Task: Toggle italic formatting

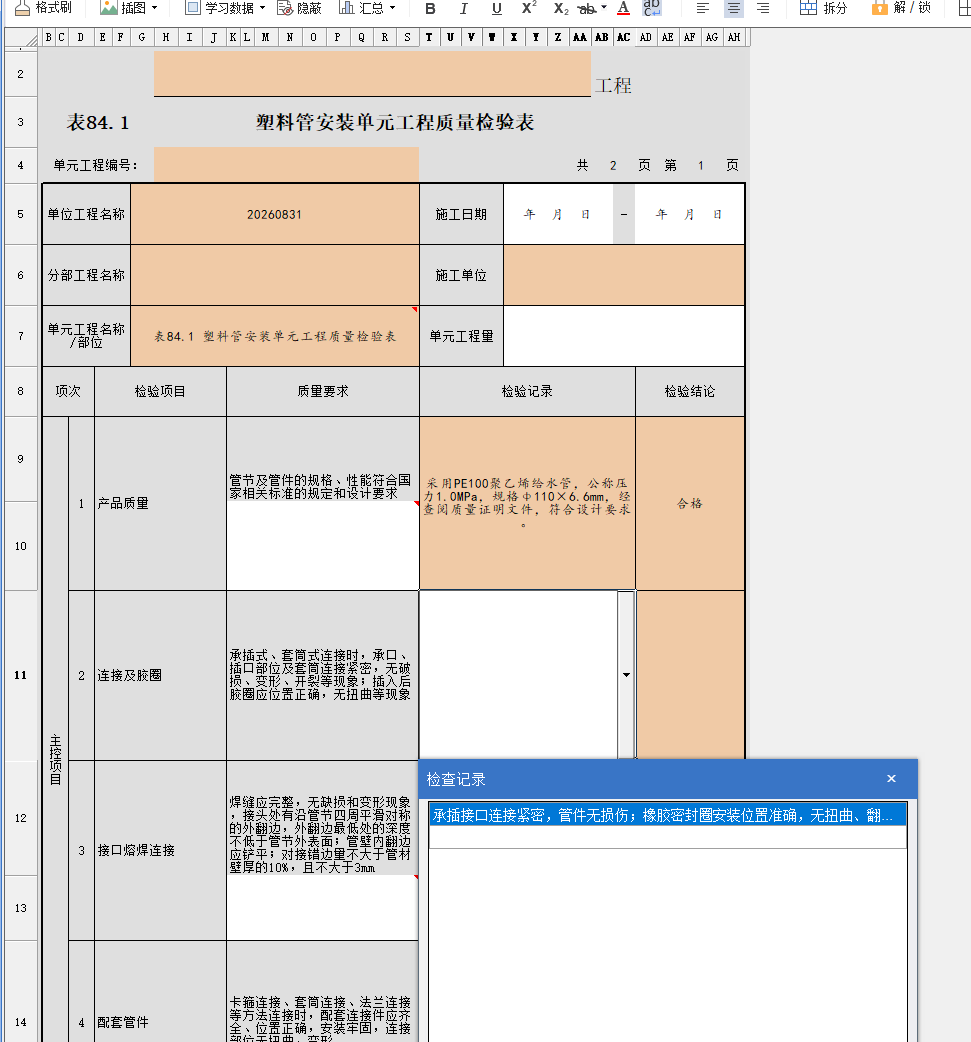Action: point(463,9)
